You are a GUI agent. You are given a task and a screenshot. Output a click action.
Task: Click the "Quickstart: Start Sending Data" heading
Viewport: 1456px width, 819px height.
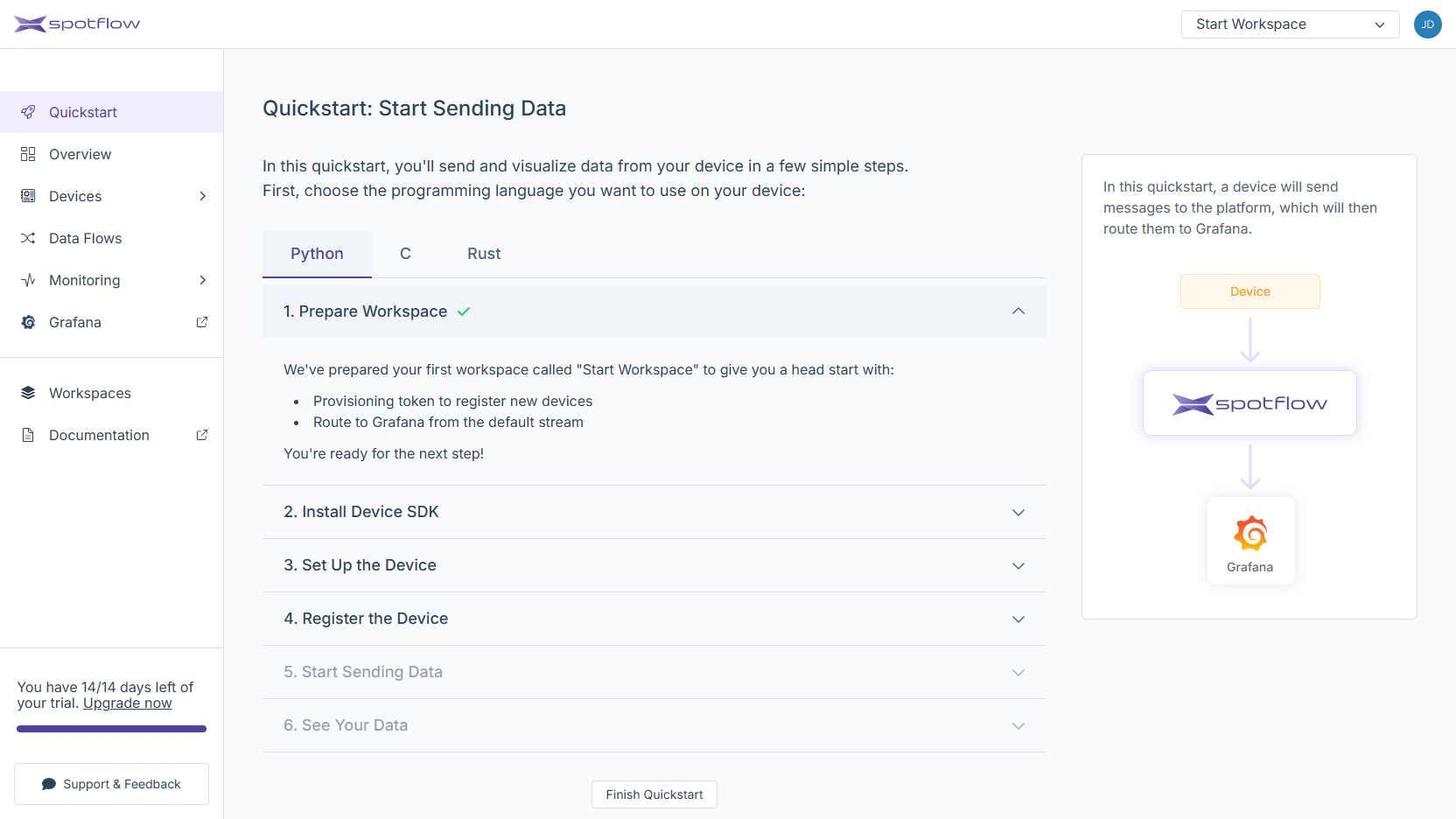pyautogui.click(x=415, y=108)
